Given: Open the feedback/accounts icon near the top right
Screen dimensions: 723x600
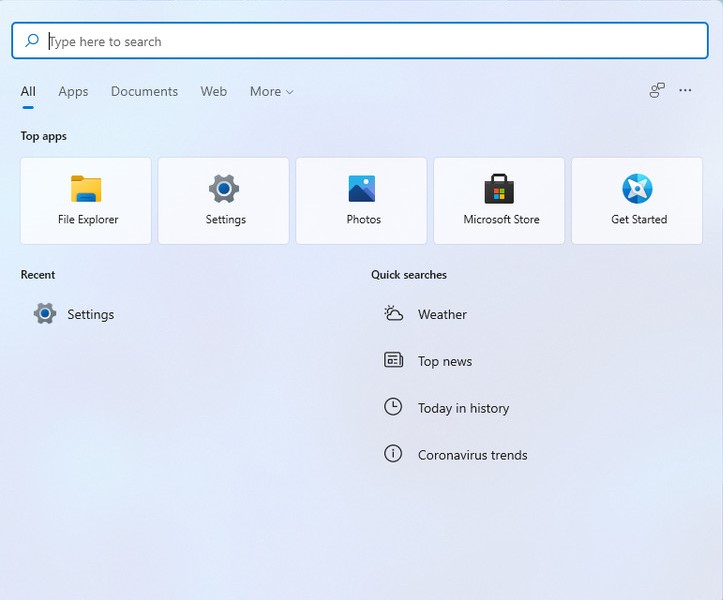Looking at the screenshot, I should point(657,90).
